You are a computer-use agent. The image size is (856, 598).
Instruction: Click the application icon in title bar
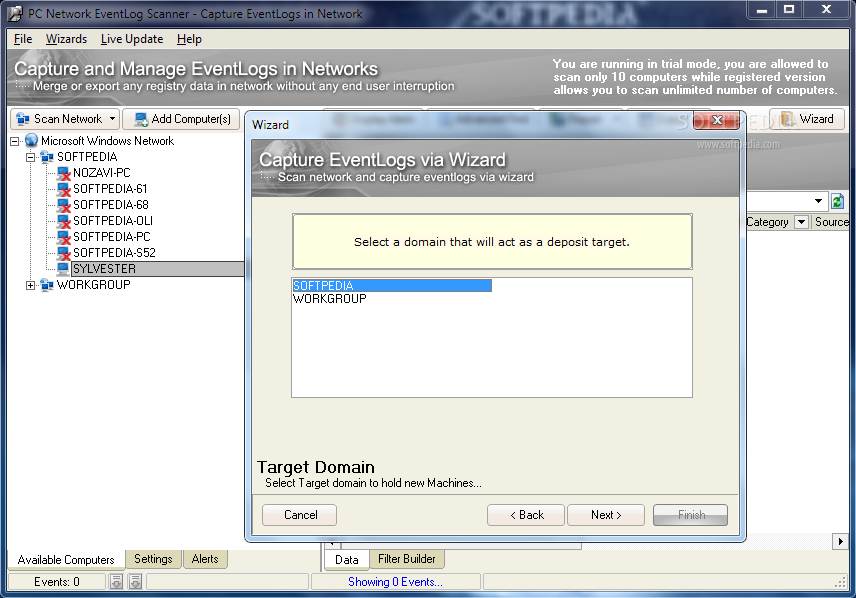pyautogui.click(x=16, y=14)
